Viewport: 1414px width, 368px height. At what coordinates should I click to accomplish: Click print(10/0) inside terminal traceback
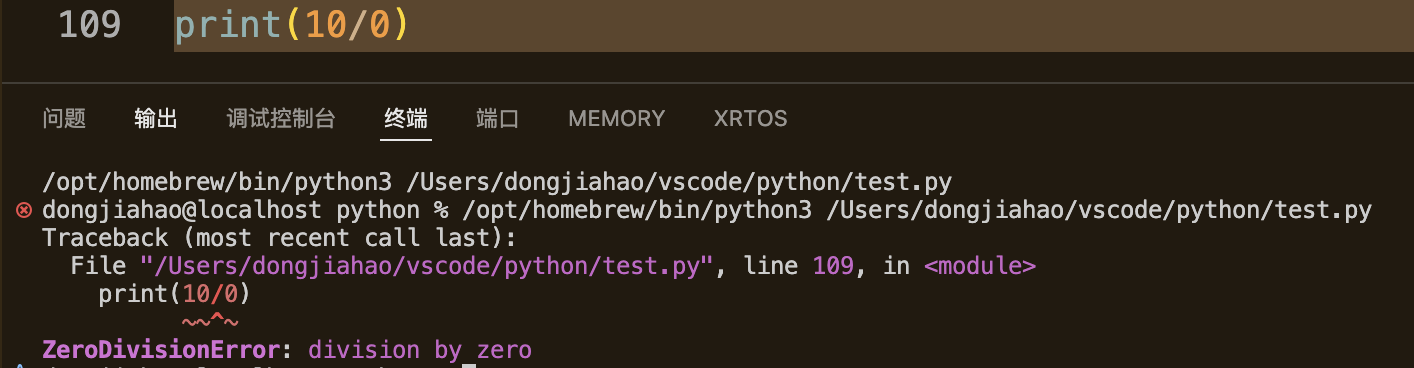(x=173, y=295)
